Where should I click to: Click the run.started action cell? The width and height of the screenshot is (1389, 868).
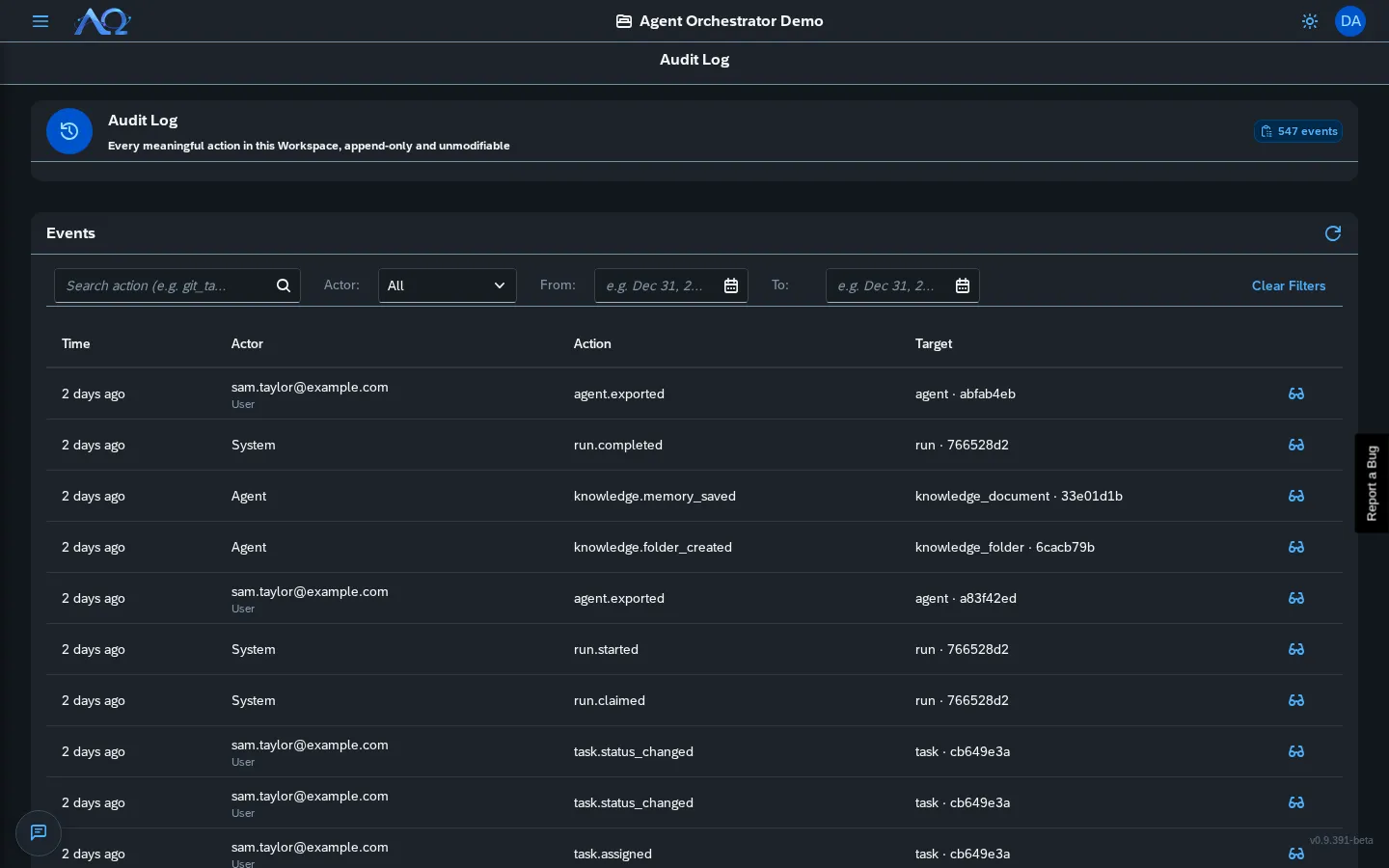pos(606,649)
